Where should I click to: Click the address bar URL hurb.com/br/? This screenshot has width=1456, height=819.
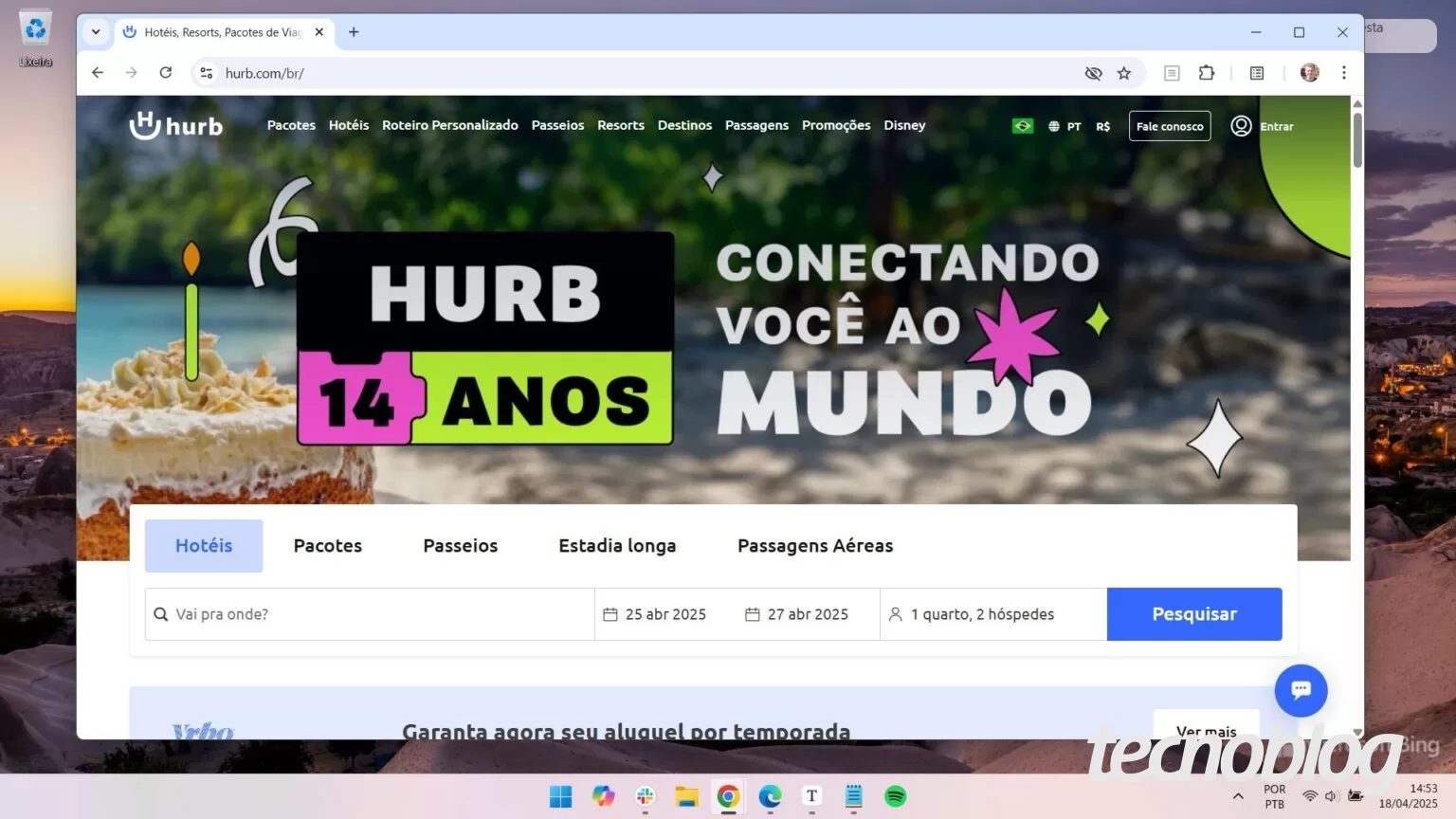(264, 73)
